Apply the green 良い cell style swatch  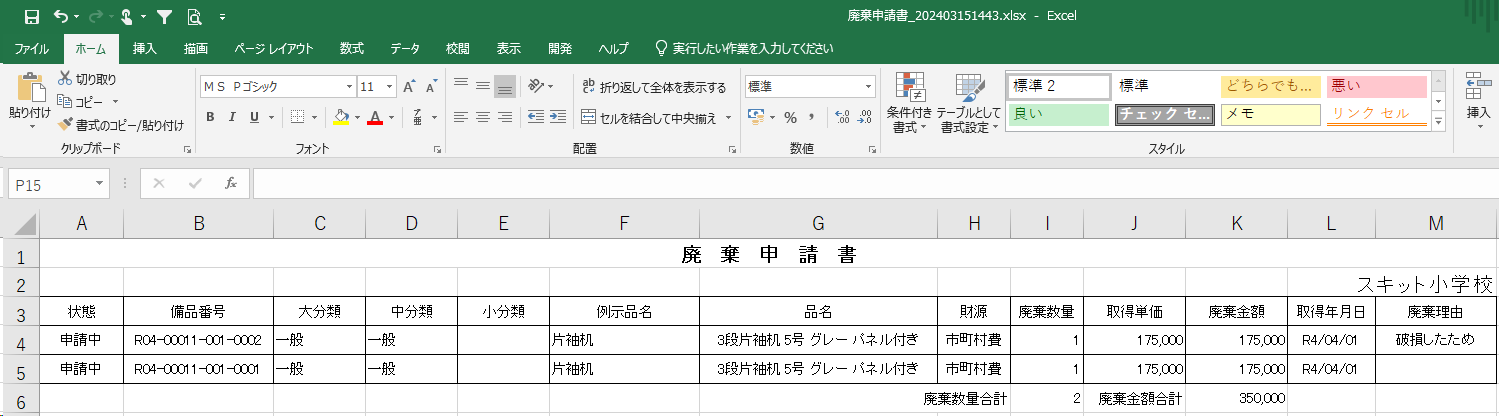[x=1059, y=114]
